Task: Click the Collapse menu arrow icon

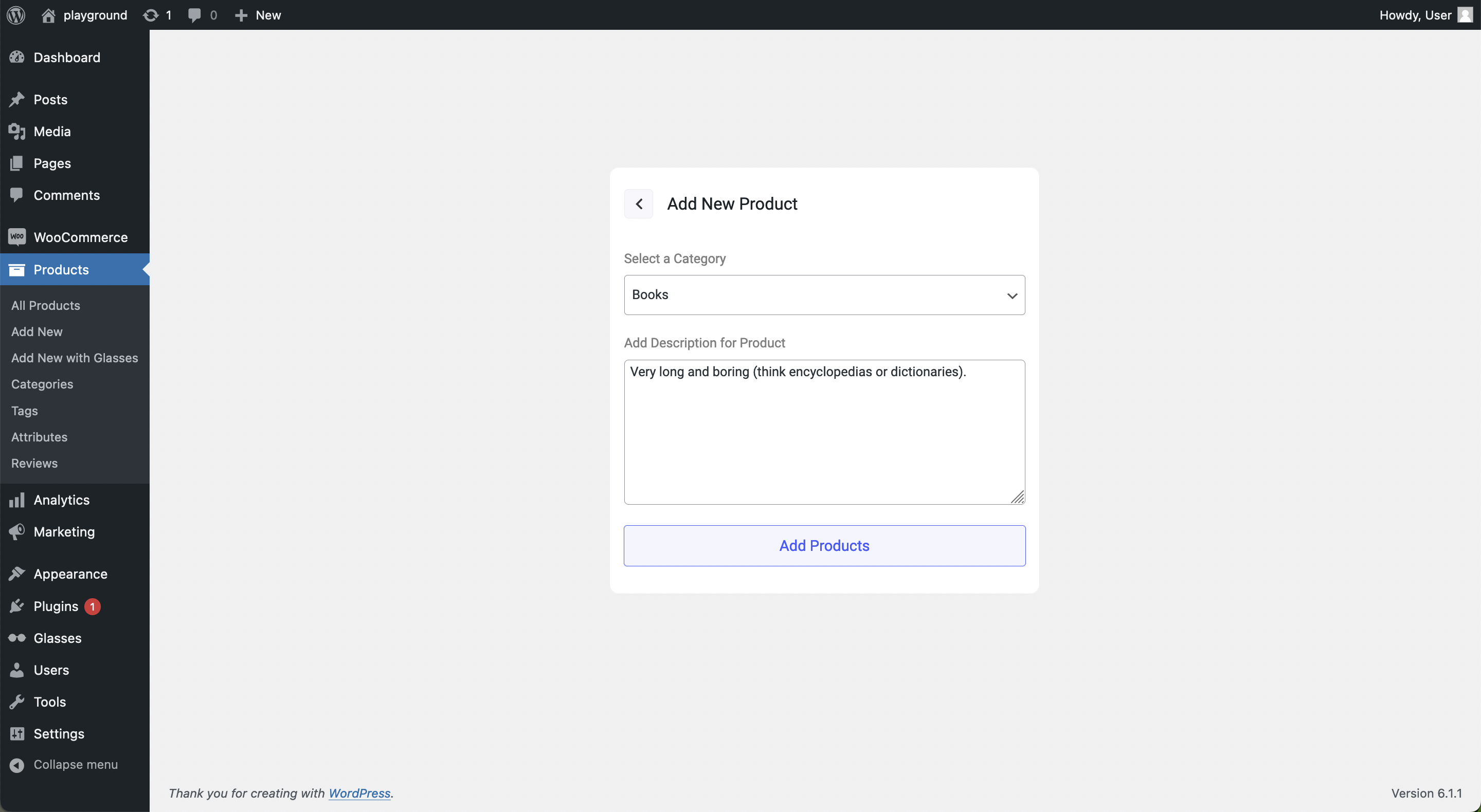Action: 16,765
